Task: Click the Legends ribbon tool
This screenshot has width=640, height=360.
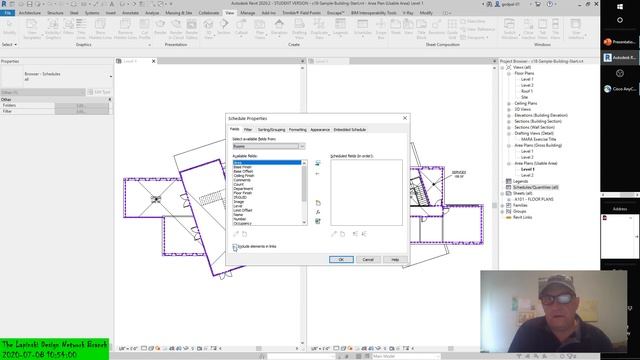Action: coord(340,28)
